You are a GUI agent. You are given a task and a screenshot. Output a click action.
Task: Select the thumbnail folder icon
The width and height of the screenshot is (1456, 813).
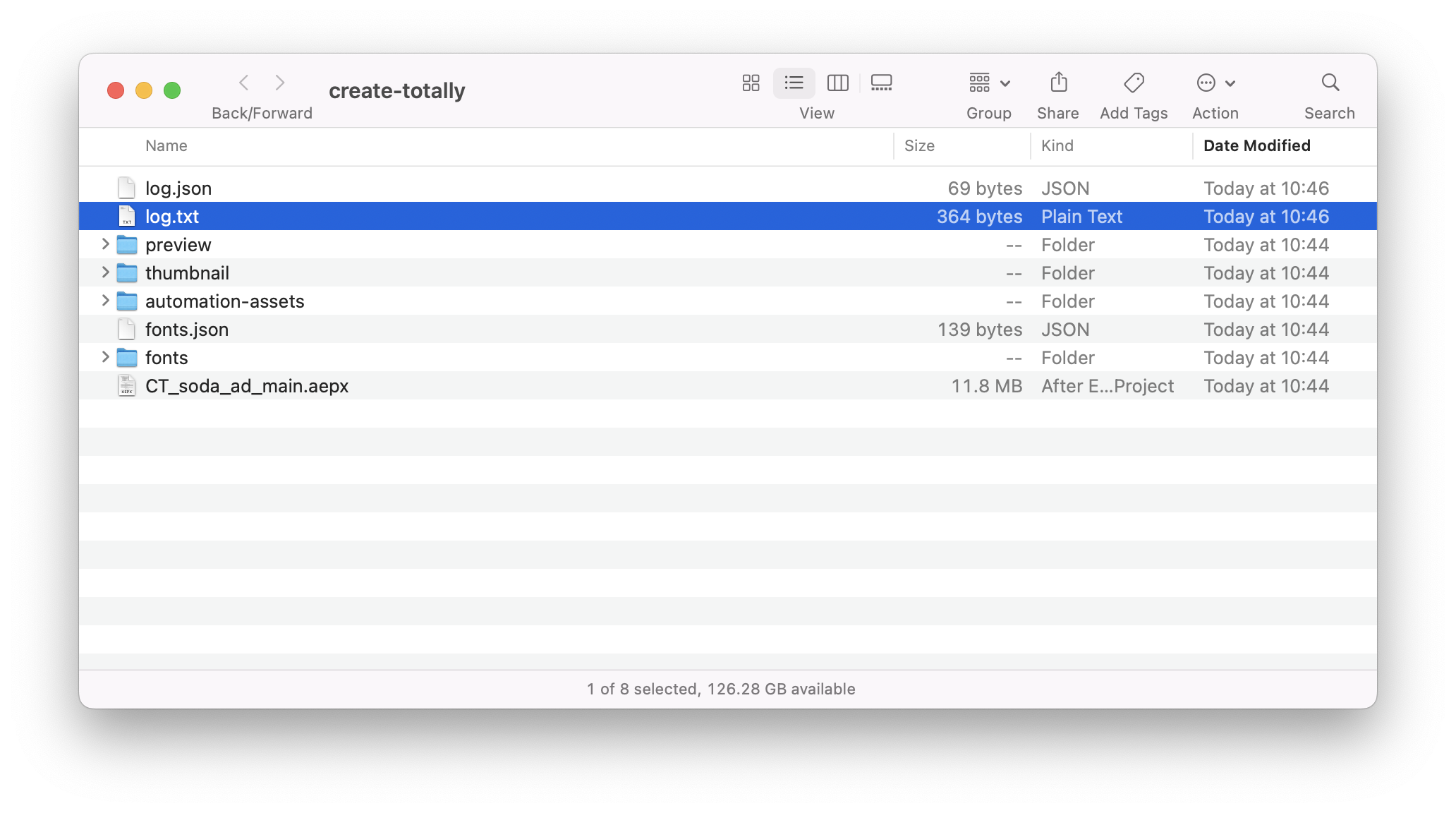click(x=127, y=273)
